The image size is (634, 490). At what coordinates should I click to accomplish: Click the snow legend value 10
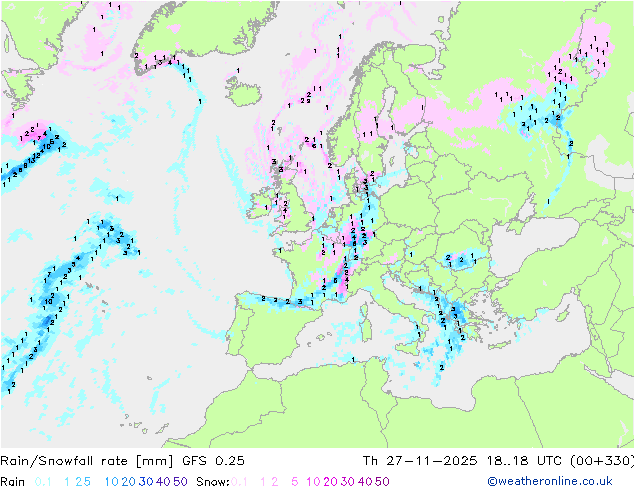pos(313,482)
